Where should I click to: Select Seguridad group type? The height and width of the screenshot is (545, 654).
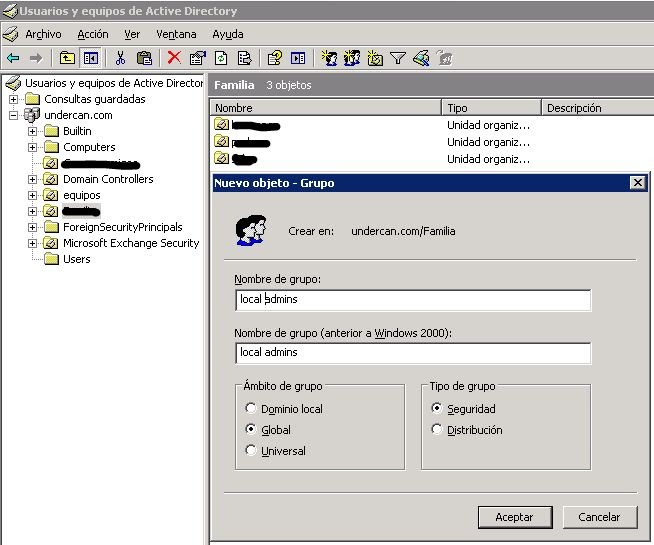(x=436, y=408)
